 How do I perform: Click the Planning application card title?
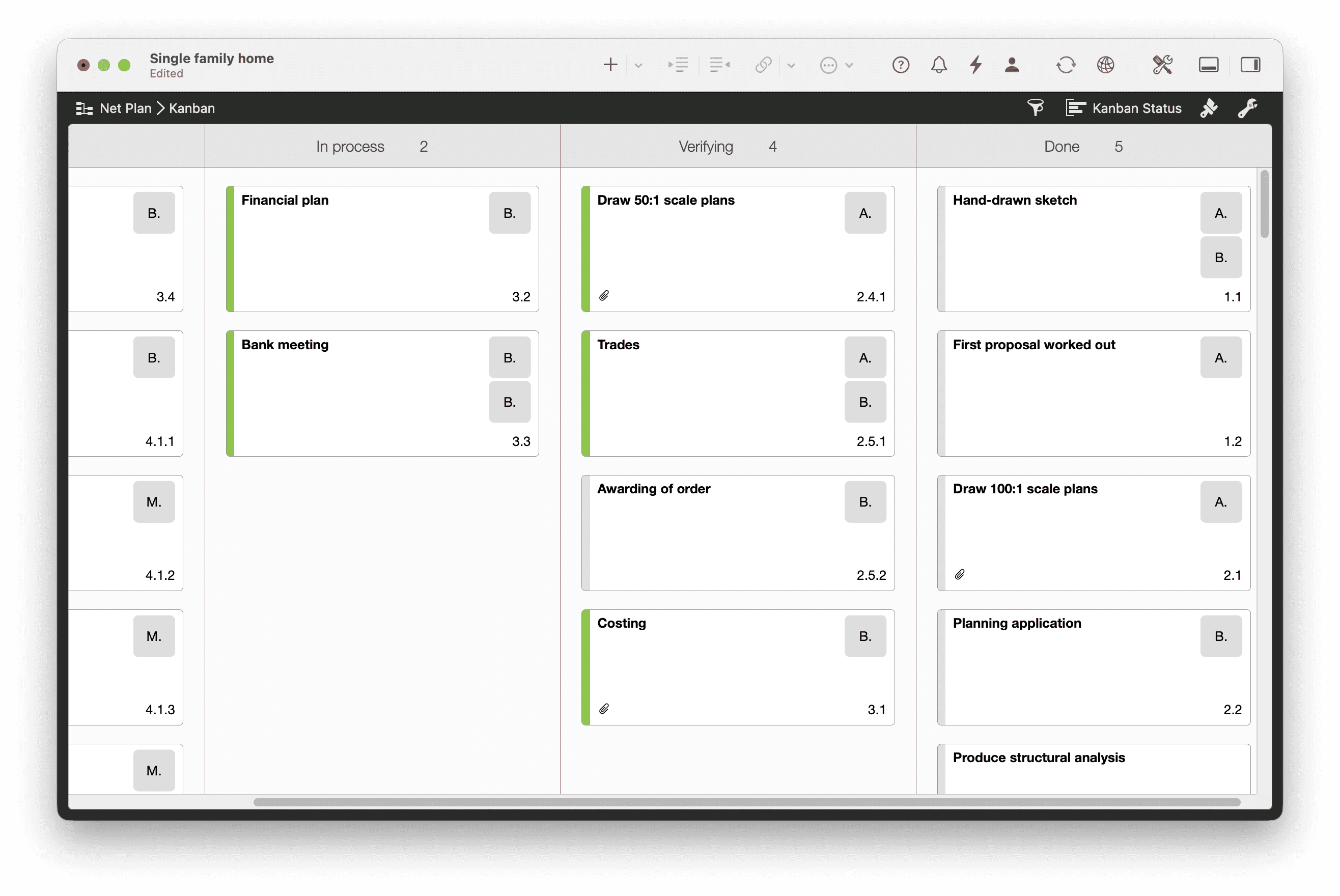(x=1017, y=623)
